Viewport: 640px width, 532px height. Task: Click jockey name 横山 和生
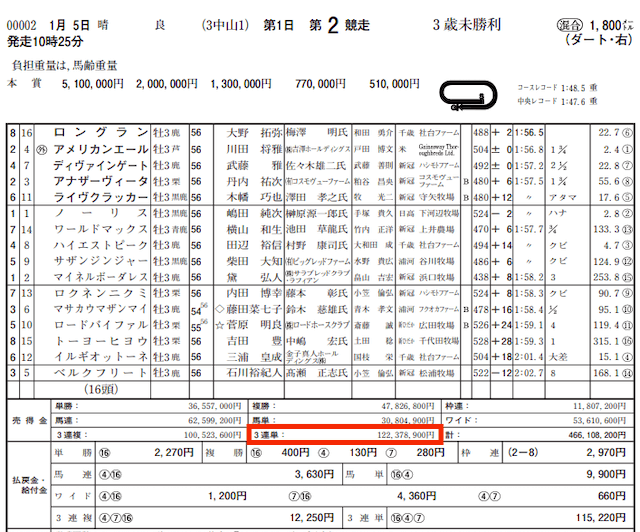(254, 229)
